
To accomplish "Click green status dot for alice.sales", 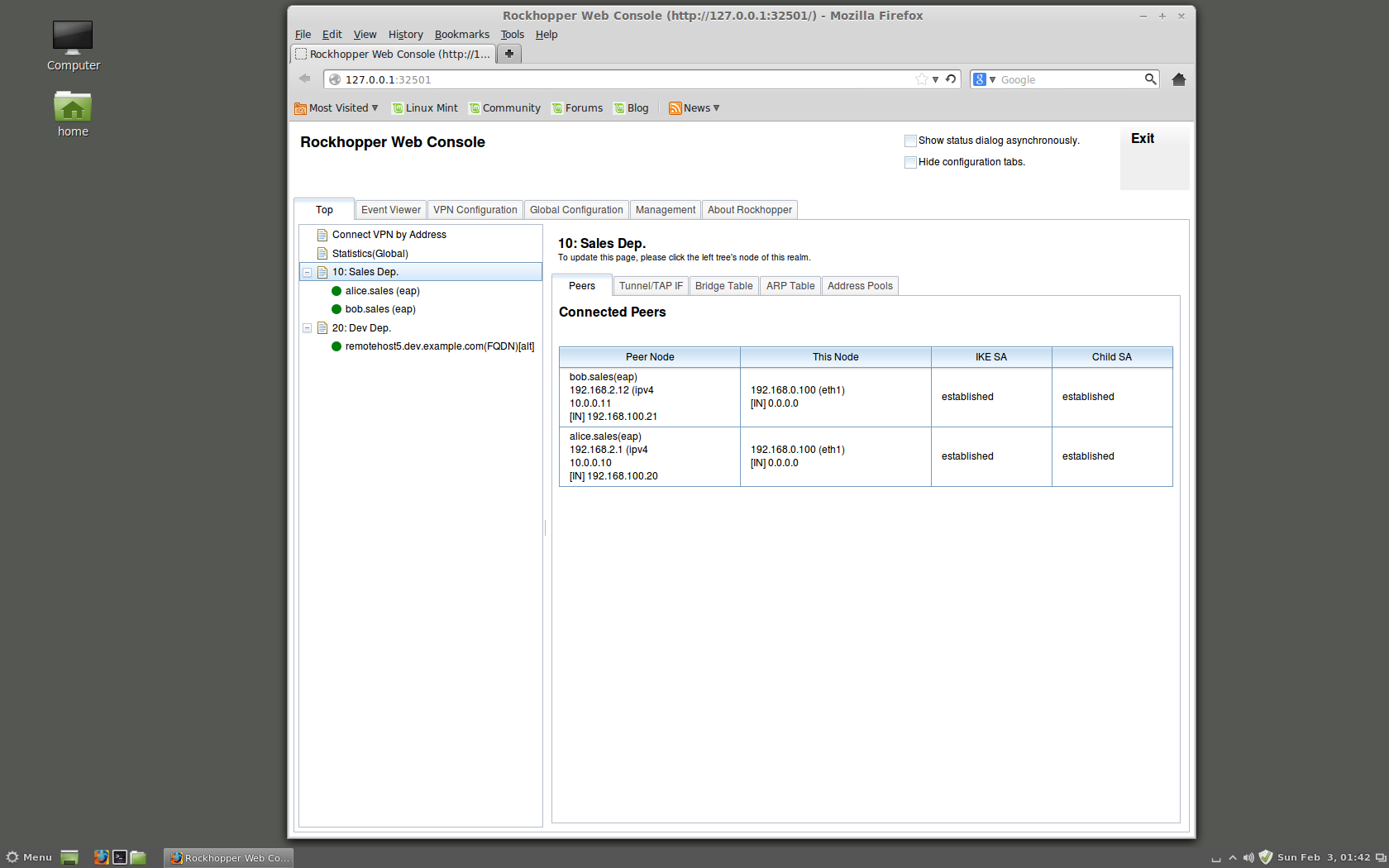I will click(x=337, y=291).
